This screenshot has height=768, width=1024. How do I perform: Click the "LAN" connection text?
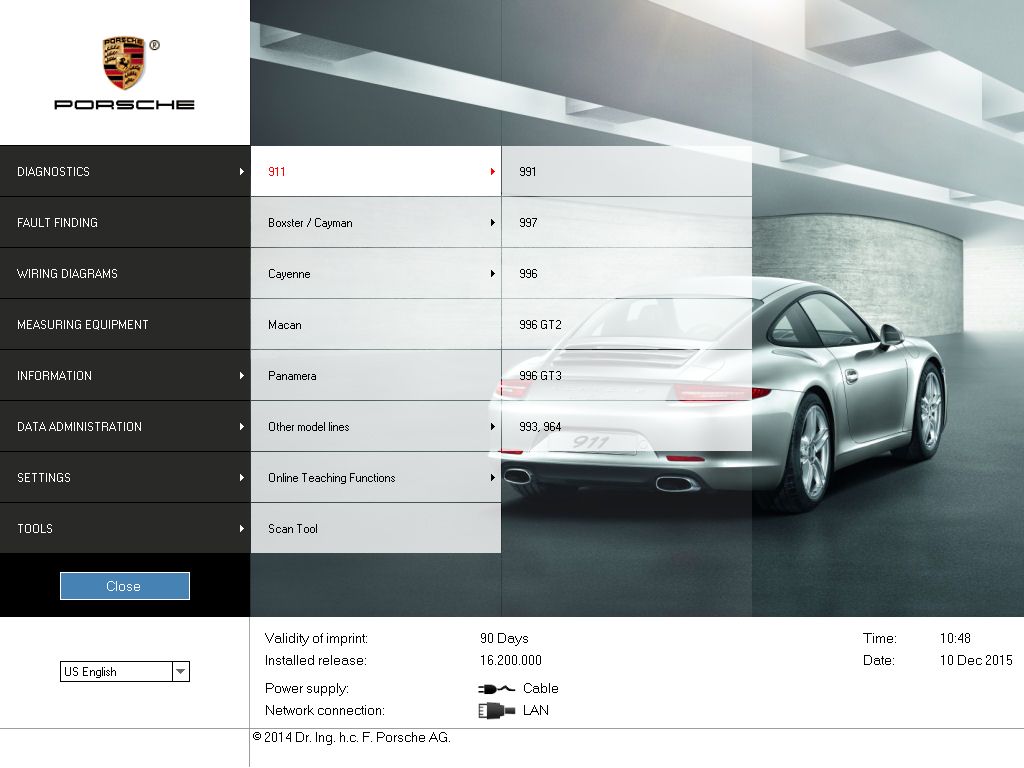click(x=536, y=711)
